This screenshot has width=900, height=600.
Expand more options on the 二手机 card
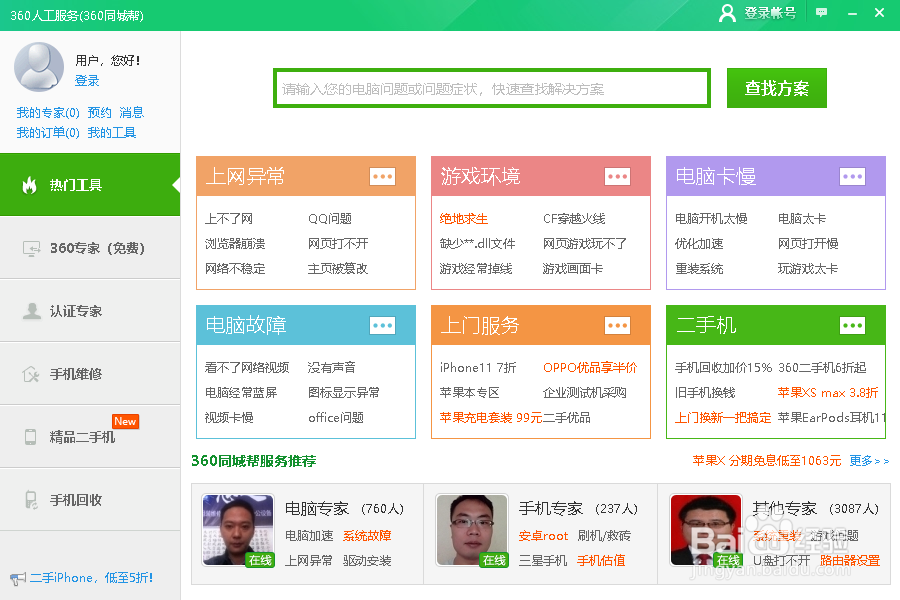click(852, 326)
